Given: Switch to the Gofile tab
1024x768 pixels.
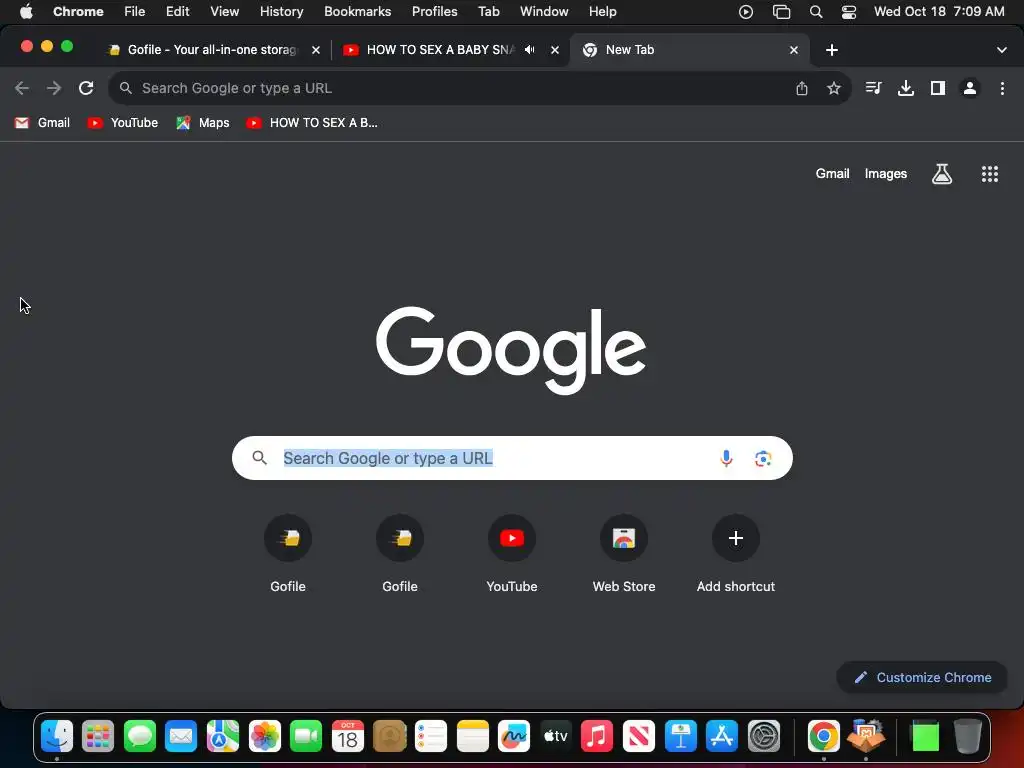Looking at the screenshot, I should 212,50.
